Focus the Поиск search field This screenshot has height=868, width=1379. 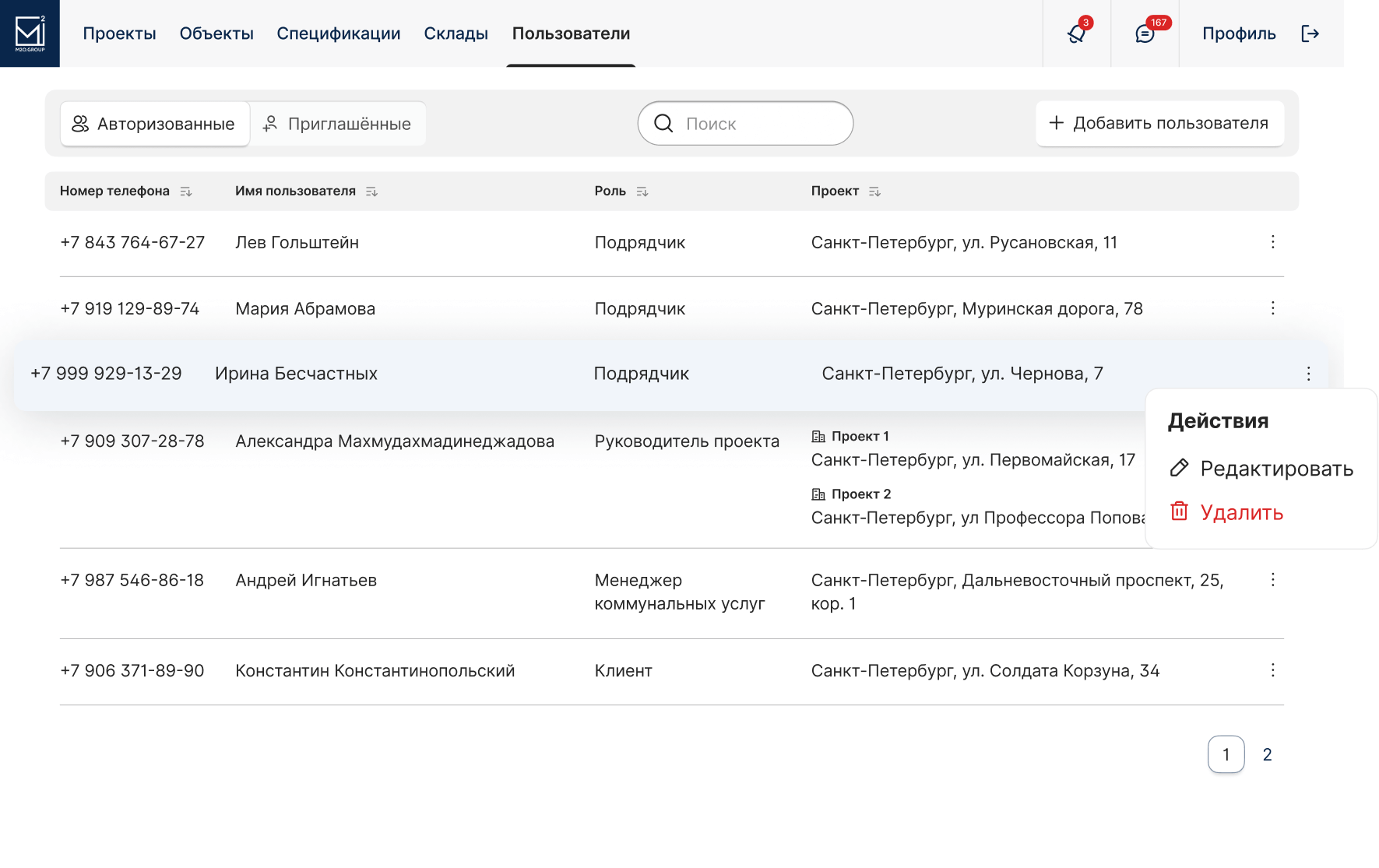click(x=745, y=123)
